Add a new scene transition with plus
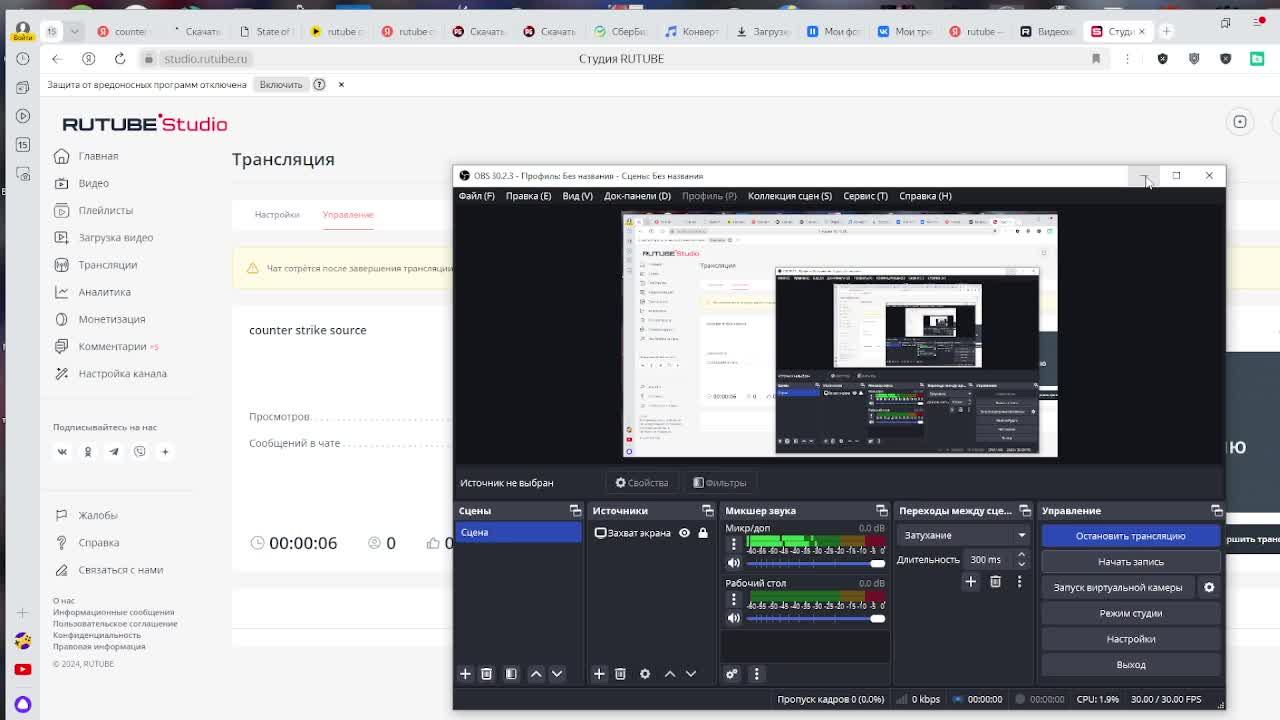1280x720 pixels. click(x=970, y=581)
